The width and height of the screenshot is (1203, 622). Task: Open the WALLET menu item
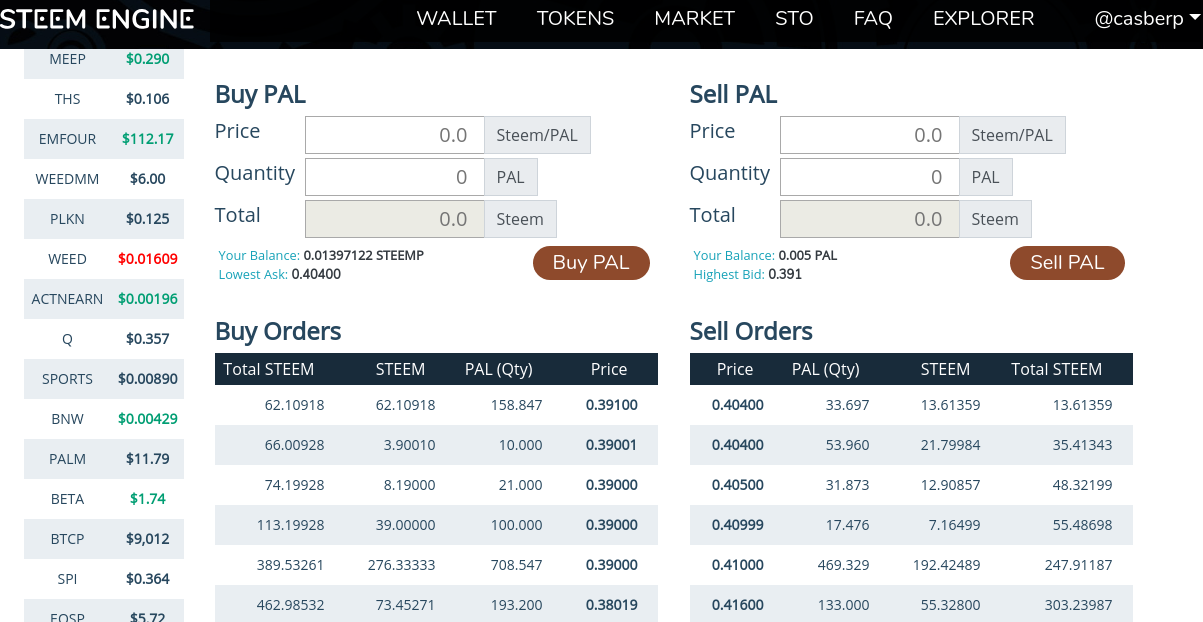pos(456,18)
